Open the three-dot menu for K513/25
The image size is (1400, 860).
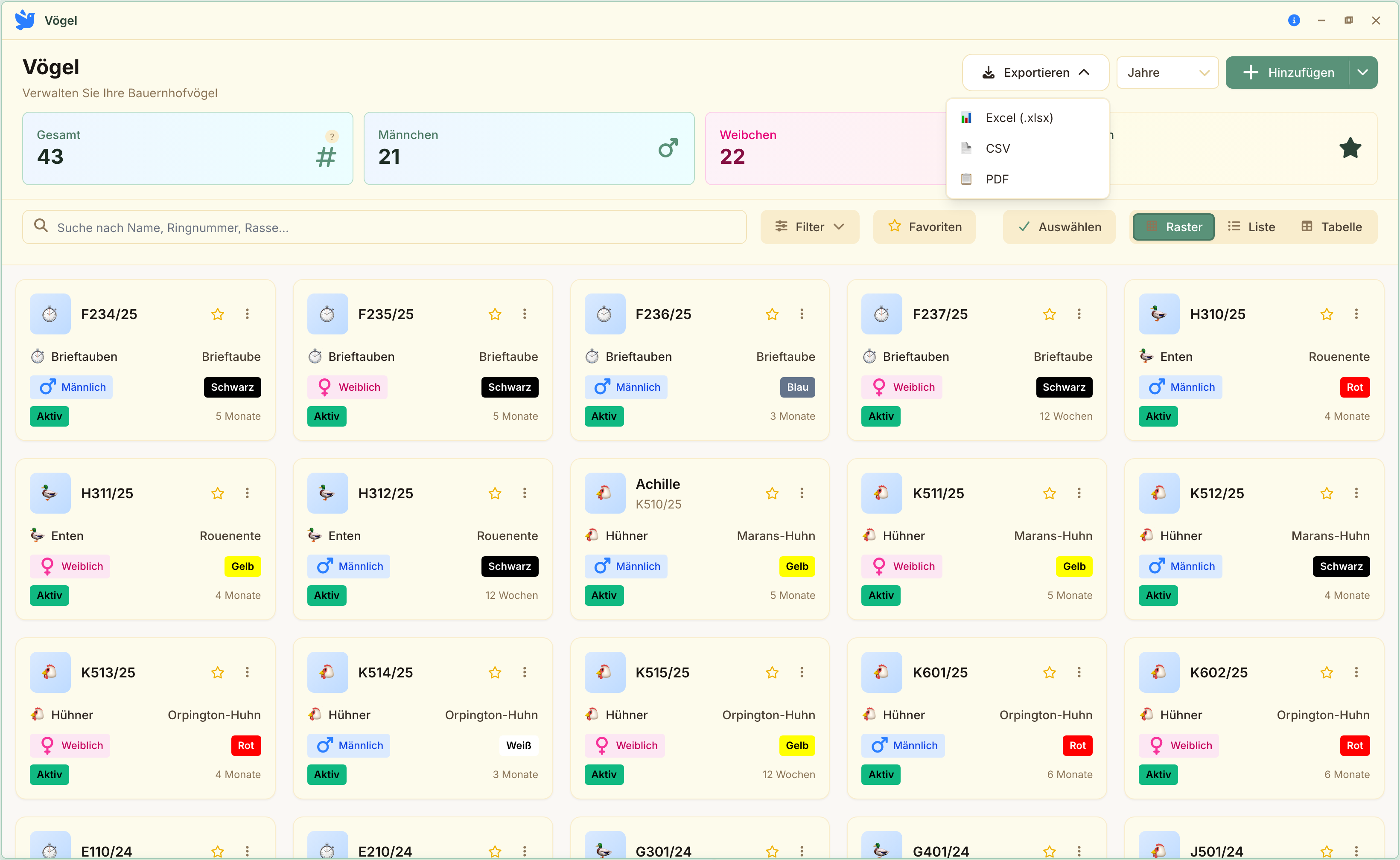pyautogui.click(x=247, y=672)
